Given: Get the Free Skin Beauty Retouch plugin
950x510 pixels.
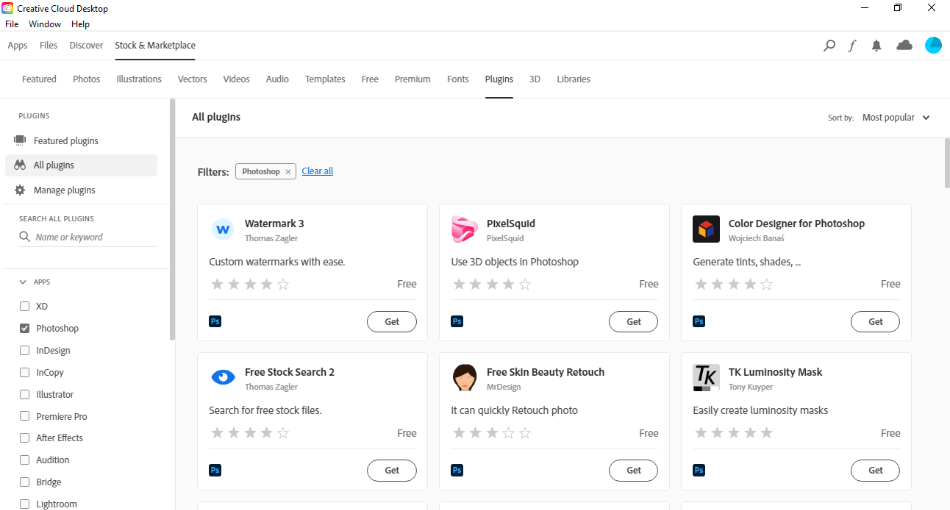Looking at the screenshot, I should [634, 471].
